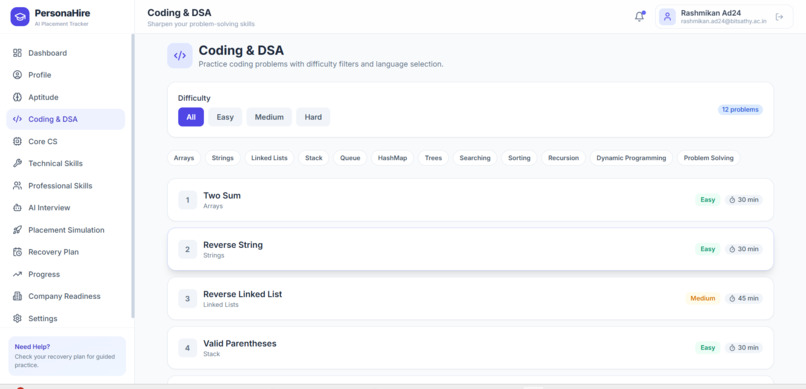Open the Valid Parentheses problem
Viewport: 806px width, 389px height.
pyautogui.click(x=470, y=348)
